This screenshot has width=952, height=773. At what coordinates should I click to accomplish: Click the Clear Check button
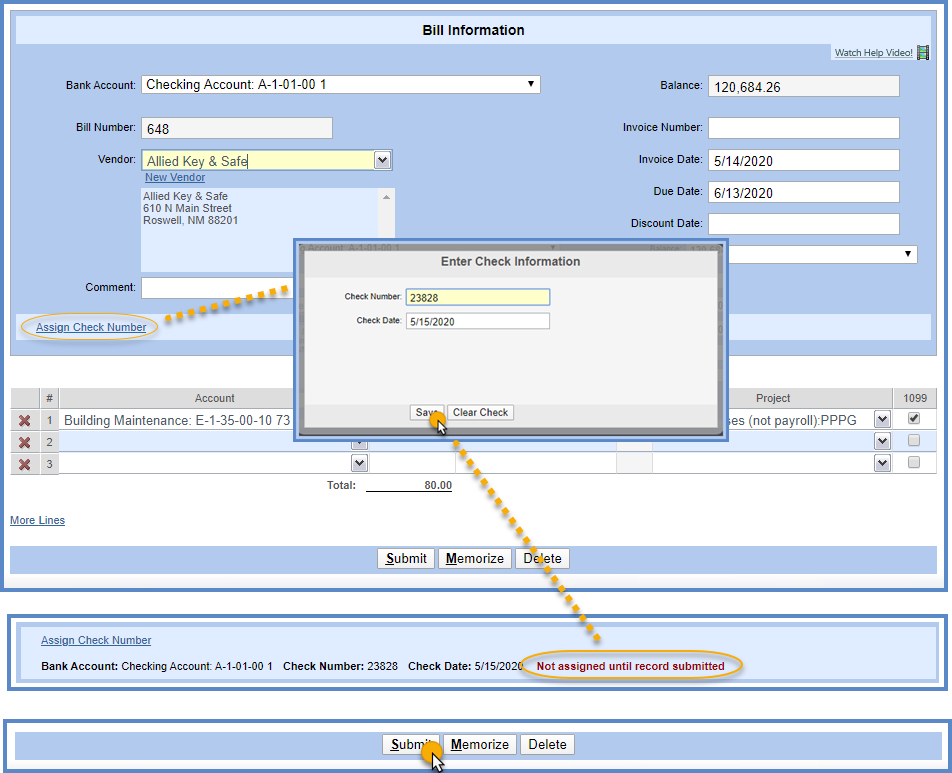pyautogui.click(x=480, y=412)
